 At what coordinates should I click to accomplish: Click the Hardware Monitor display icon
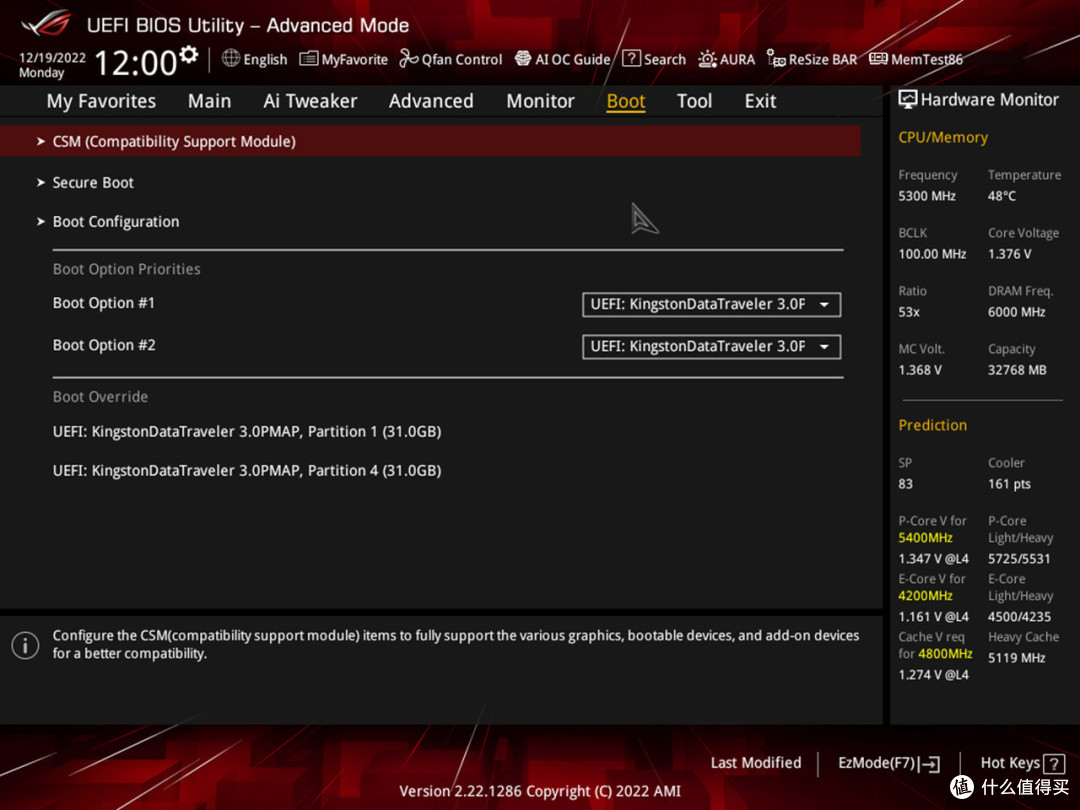(x=907, y=100)
